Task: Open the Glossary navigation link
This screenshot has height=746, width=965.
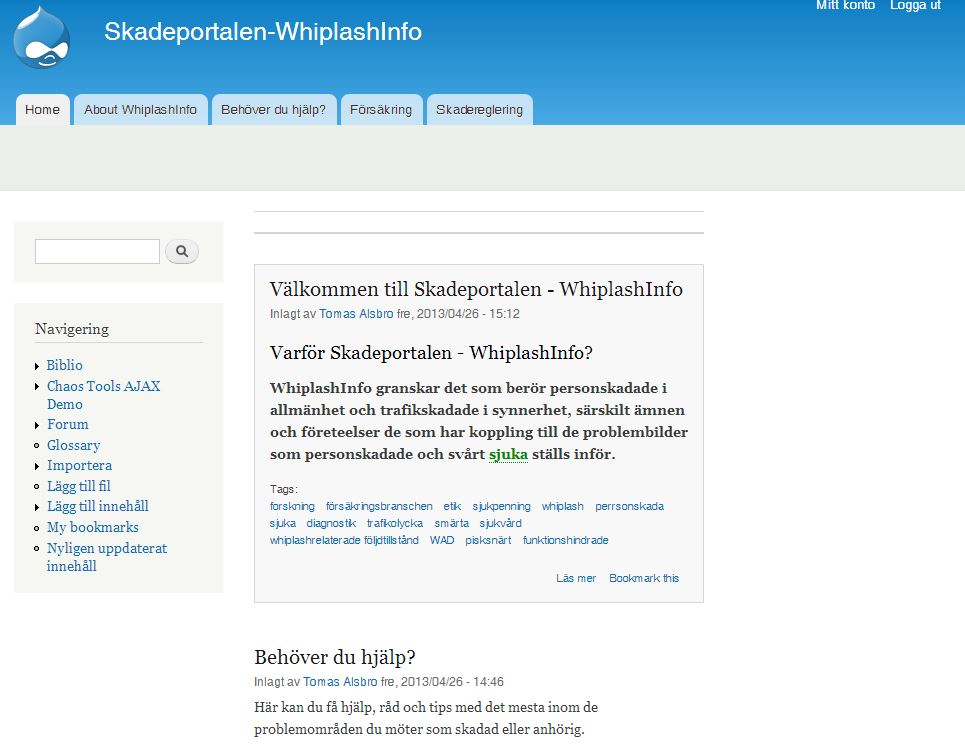Action: pyautogui.click(x=73, y=445)
